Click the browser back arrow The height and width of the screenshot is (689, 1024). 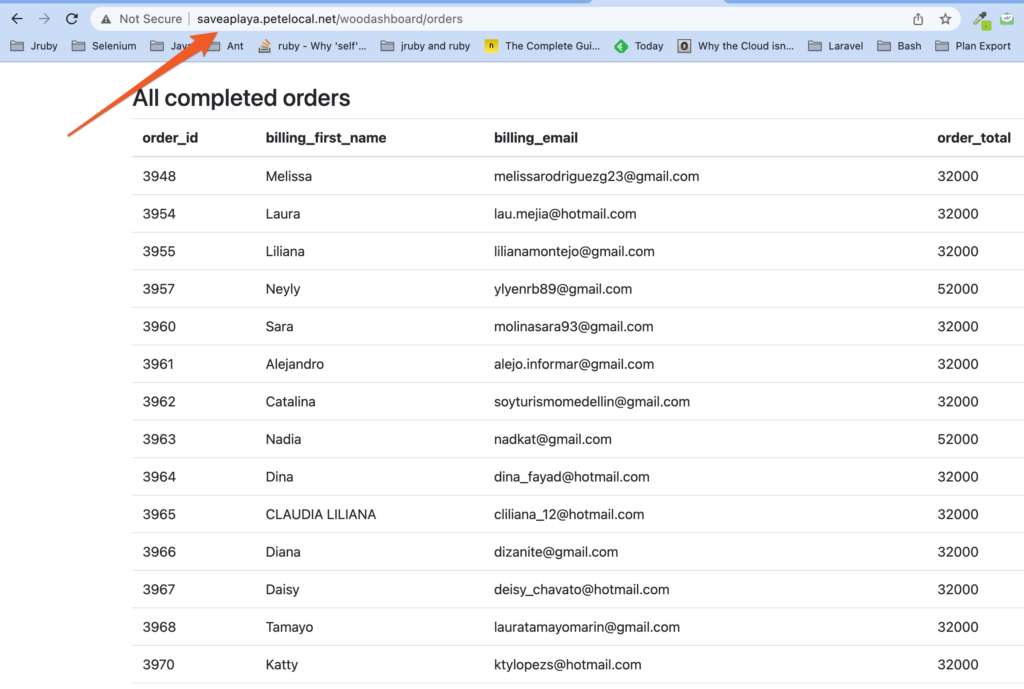[17, 19]
